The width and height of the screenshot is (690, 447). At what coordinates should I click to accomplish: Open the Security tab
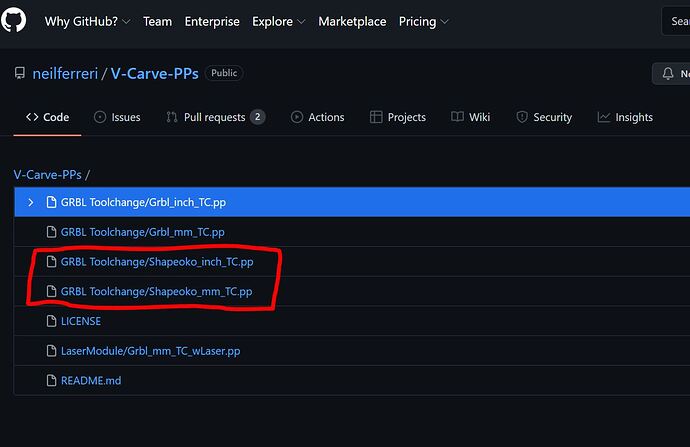(x=544, y=117)
